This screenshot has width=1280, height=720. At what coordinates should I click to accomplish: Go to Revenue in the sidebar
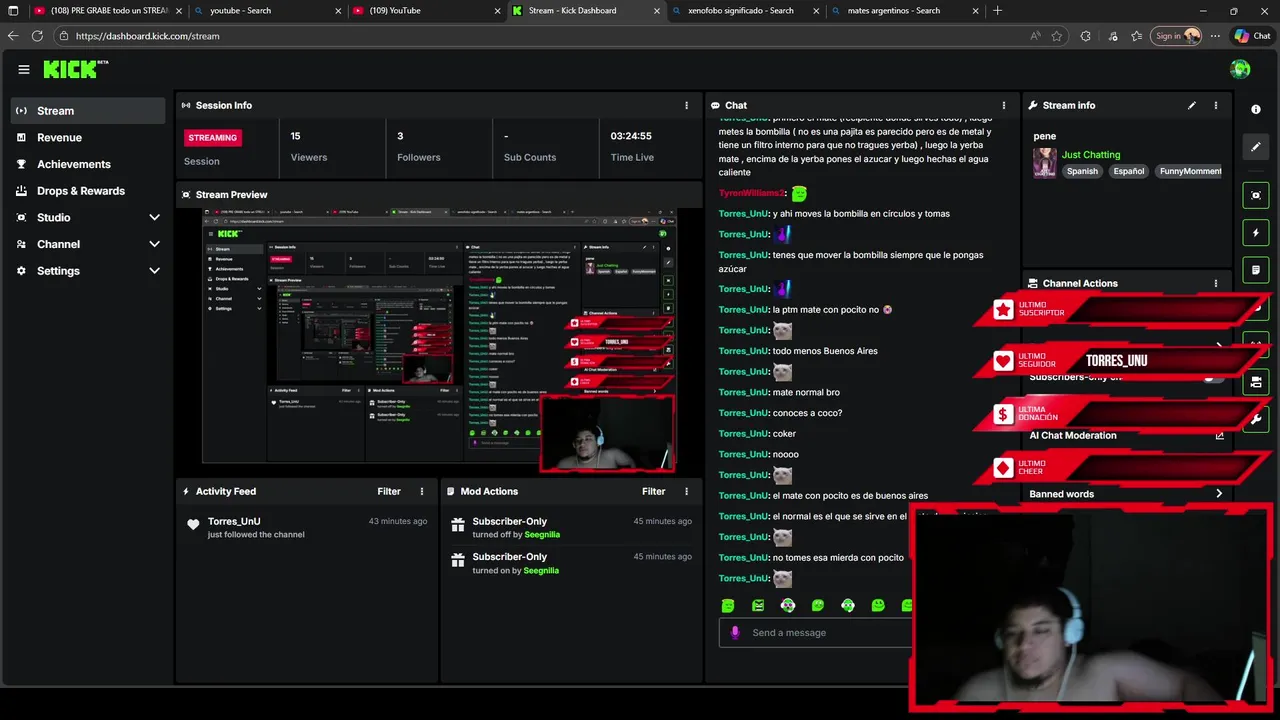88,137
